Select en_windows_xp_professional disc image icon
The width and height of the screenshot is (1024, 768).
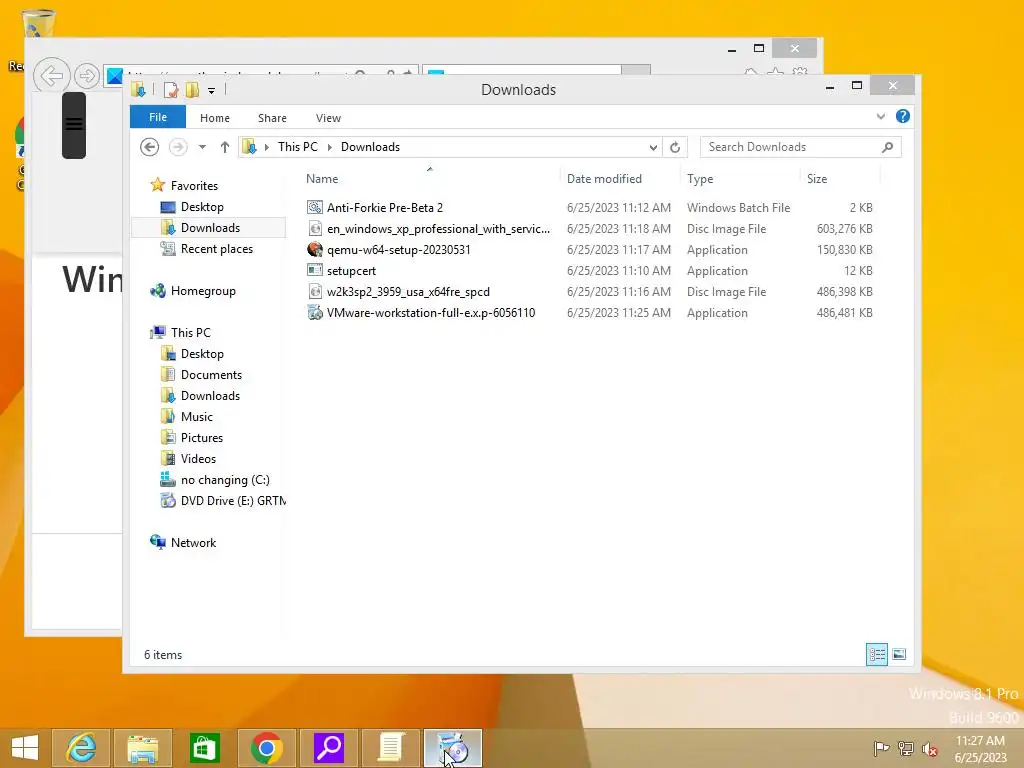pos(315,229)
